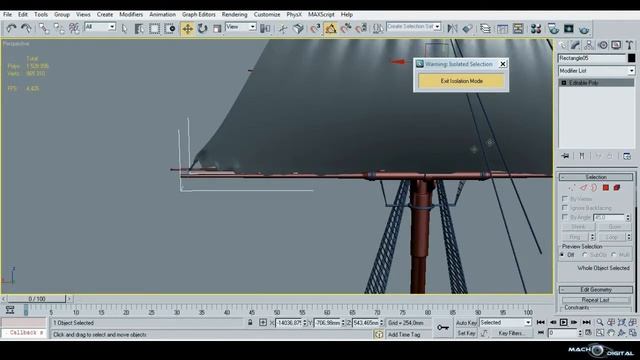Screen dimensions: 640x360
Task: Select the Select Object arrow tool
Action: tap(124, 28)
